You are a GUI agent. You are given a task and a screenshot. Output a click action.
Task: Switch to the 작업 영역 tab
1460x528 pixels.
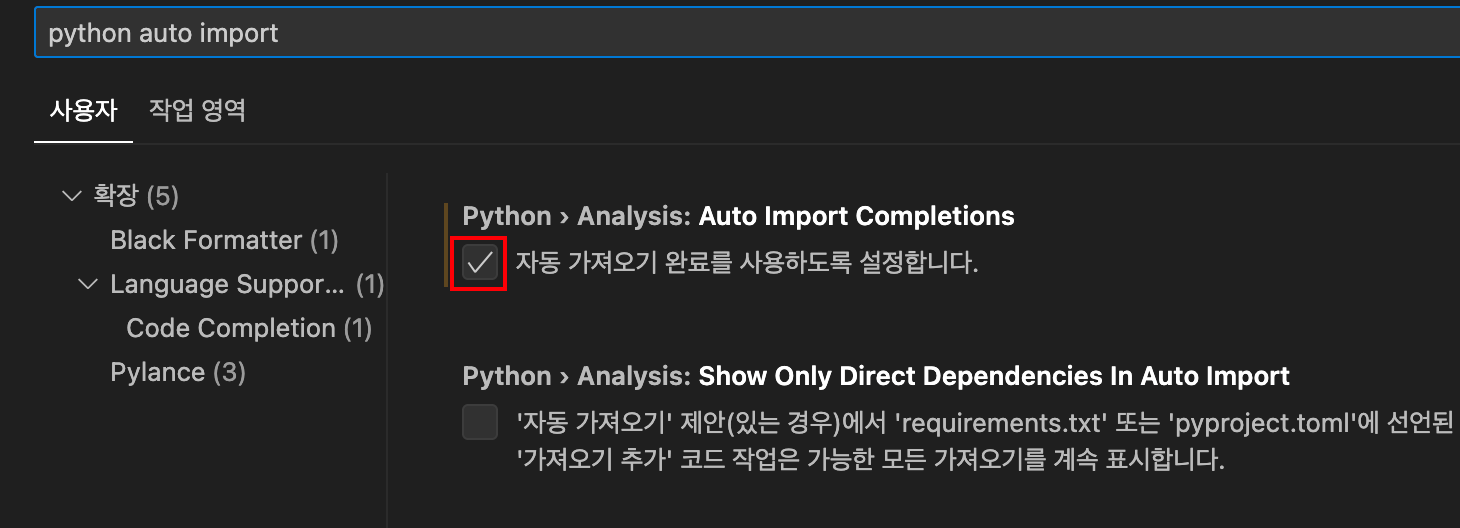pyautogui.click(x=197, y=110)
